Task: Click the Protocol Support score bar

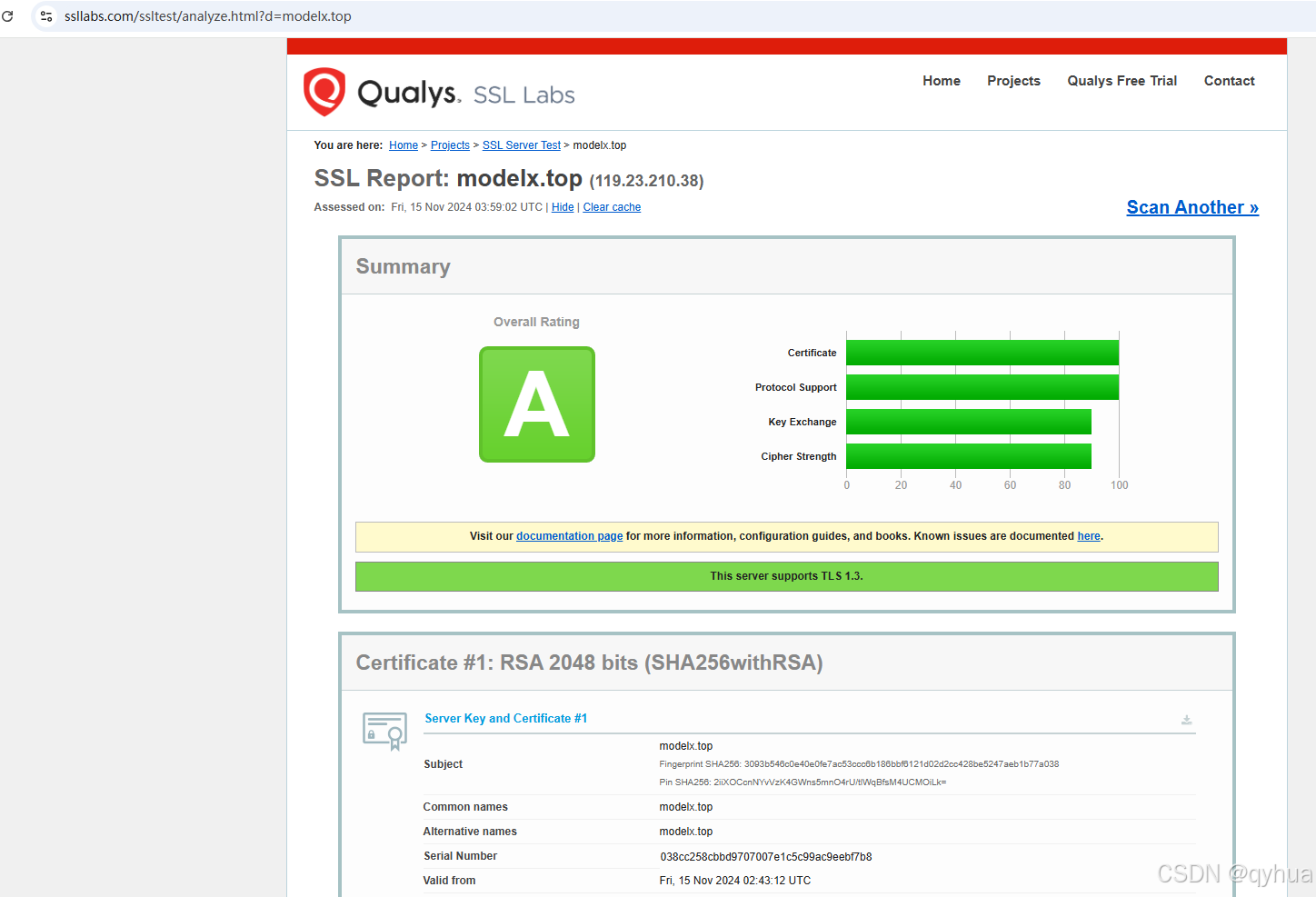Action: [982, 387]
